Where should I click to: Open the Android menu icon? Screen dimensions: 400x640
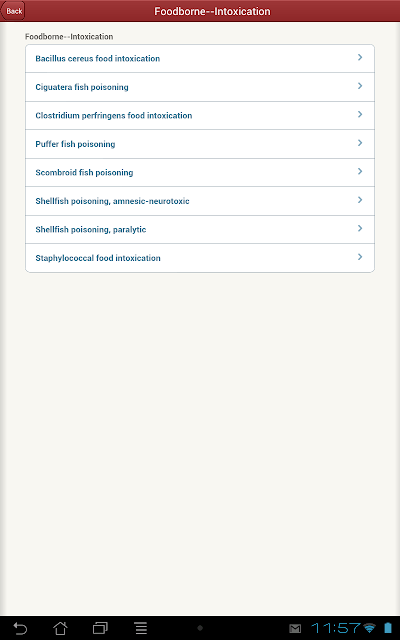(141, 628)
